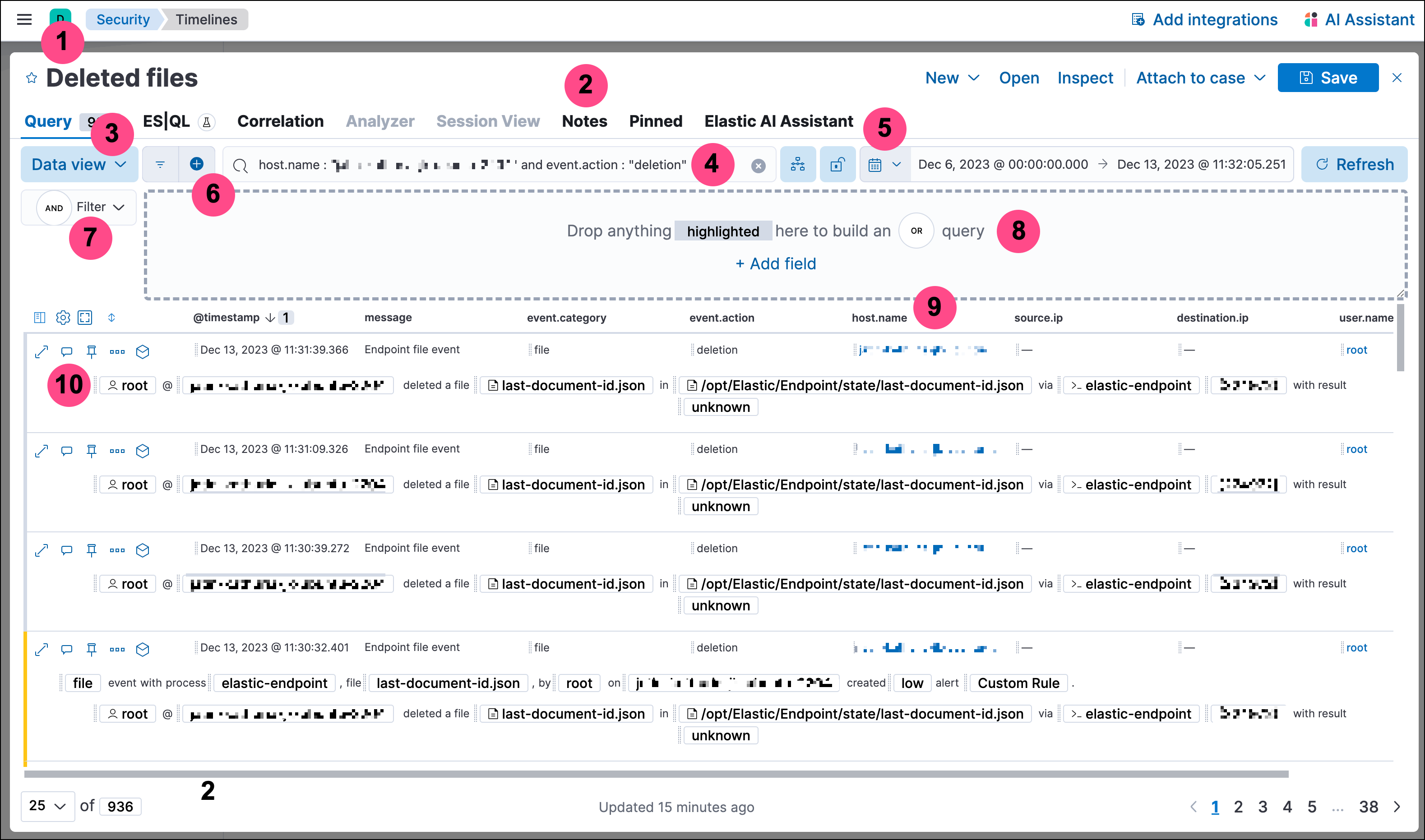Click the add note comment icon

click(x=66, y=350)
